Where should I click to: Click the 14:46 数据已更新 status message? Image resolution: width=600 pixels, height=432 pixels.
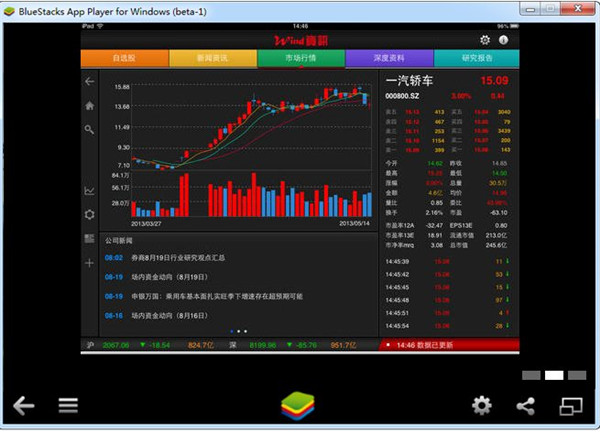tap(425, 345)
